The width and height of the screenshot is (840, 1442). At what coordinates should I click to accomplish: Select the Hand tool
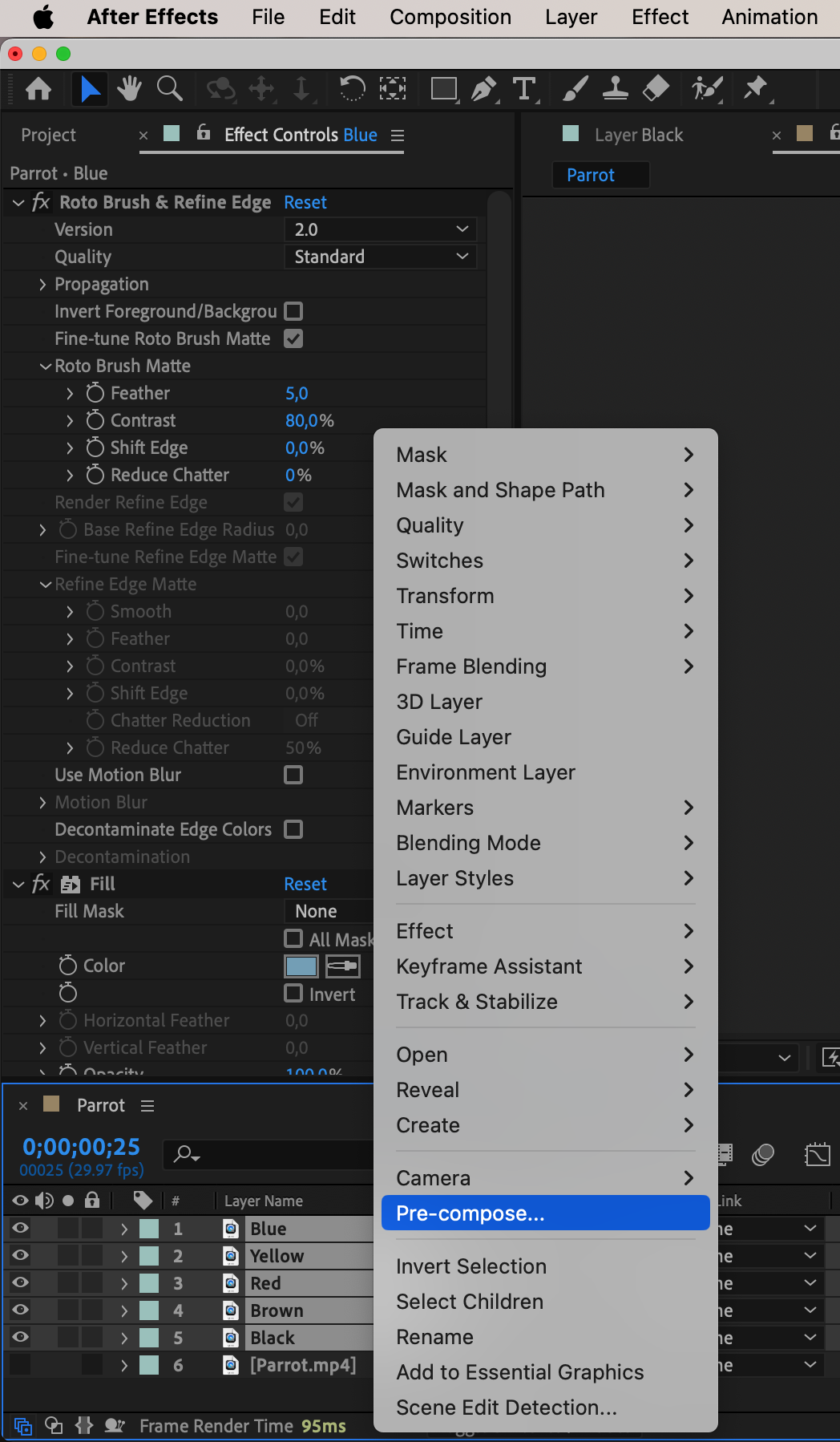pyautogui.click(x=129, y=89)
